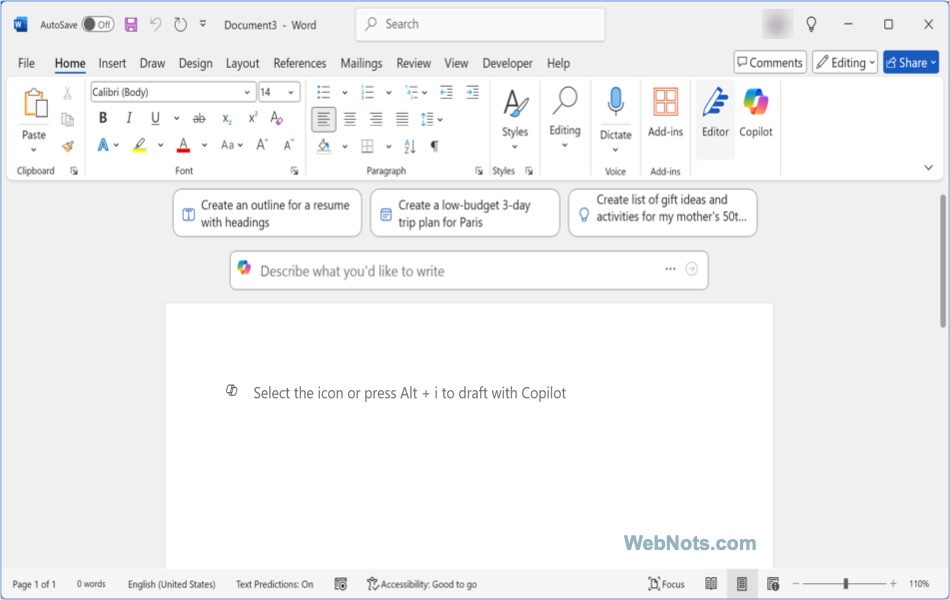The image size is (950, 600).
Task: Open Add-ins from the ribbon
Action: tap(665, 113)
